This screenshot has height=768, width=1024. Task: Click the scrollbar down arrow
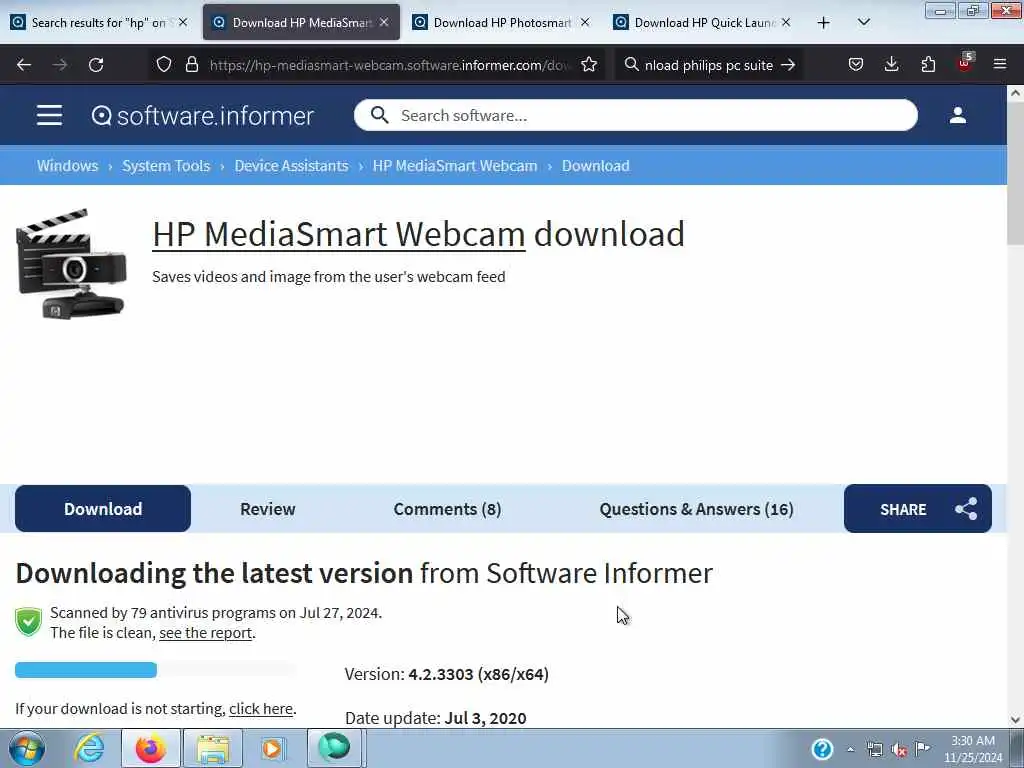coord(1015,720)
